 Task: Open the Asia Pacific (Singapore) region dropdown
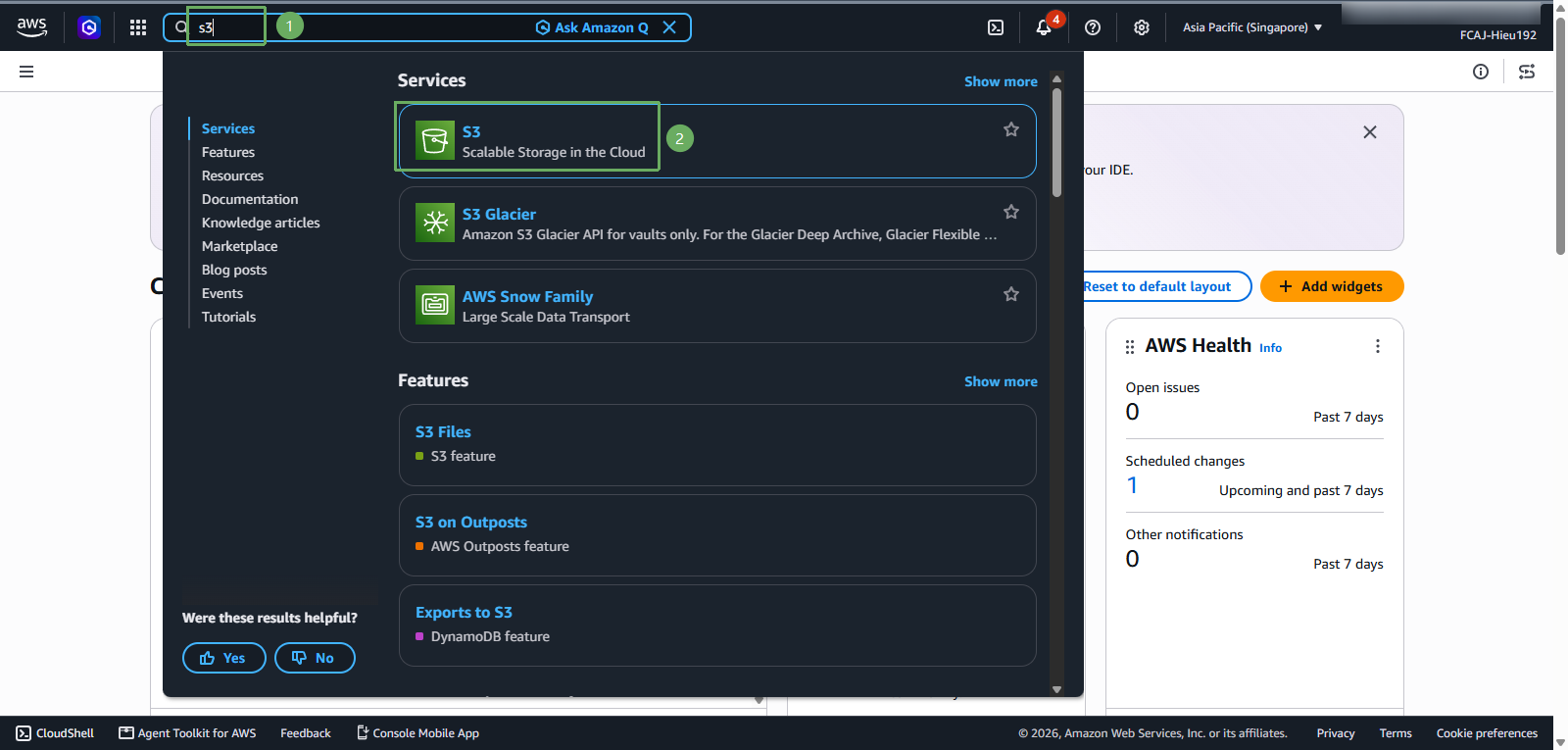1252,27
